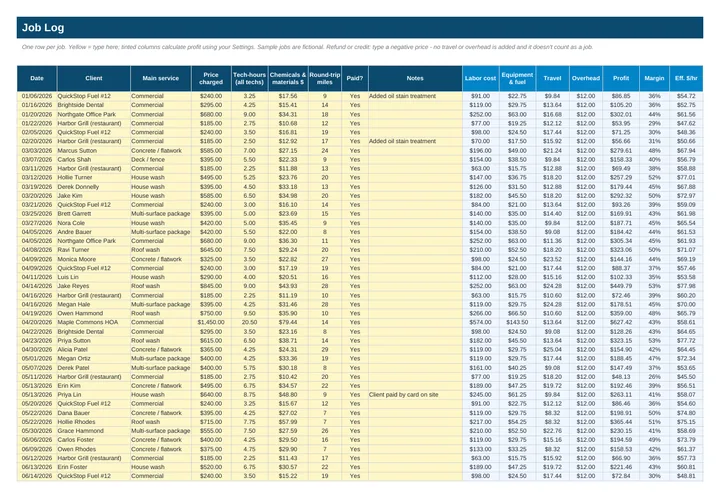Select the $302.01 profit cell
The height and width of the screenshot is (498, 720).
coord(621,114)
